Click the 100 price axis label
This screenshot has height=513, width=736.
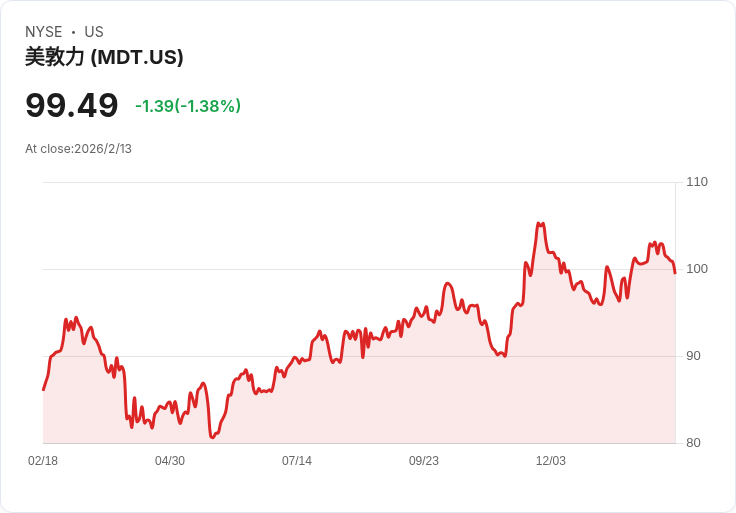point(697,269)
